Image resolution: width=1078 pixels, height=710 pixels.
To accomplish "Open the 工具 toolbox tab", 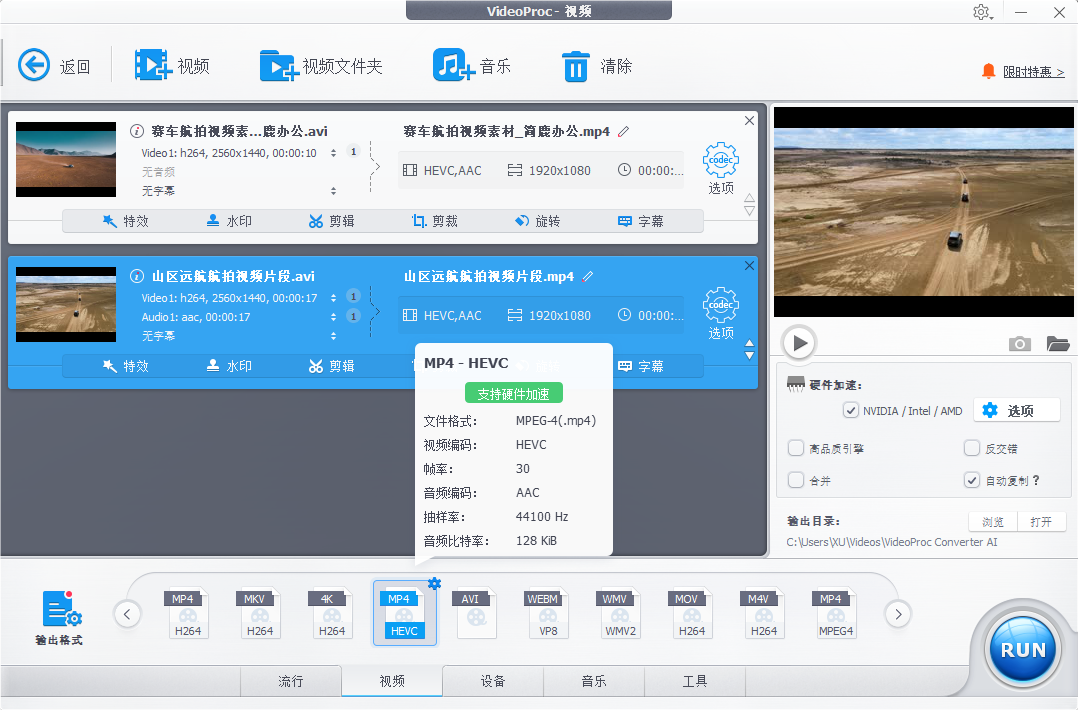I will point(694,681).
